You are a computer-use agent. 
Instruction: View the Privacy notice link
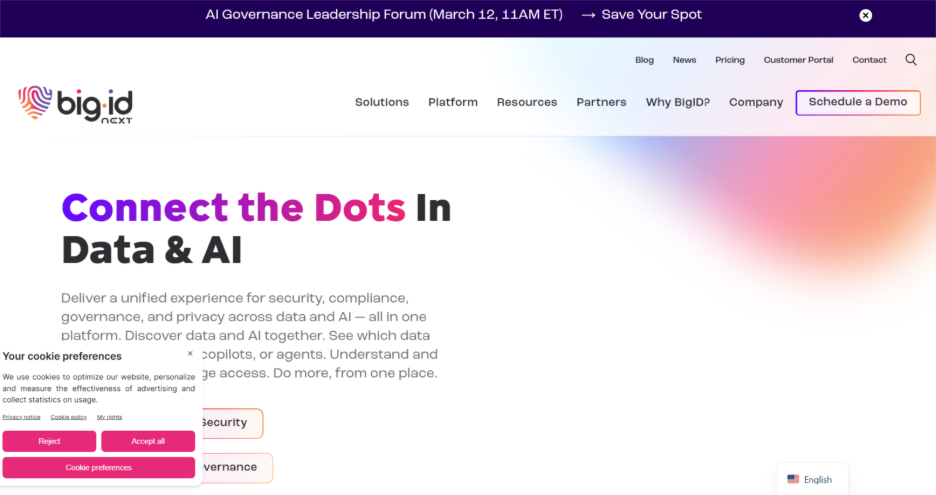(21, 416)
